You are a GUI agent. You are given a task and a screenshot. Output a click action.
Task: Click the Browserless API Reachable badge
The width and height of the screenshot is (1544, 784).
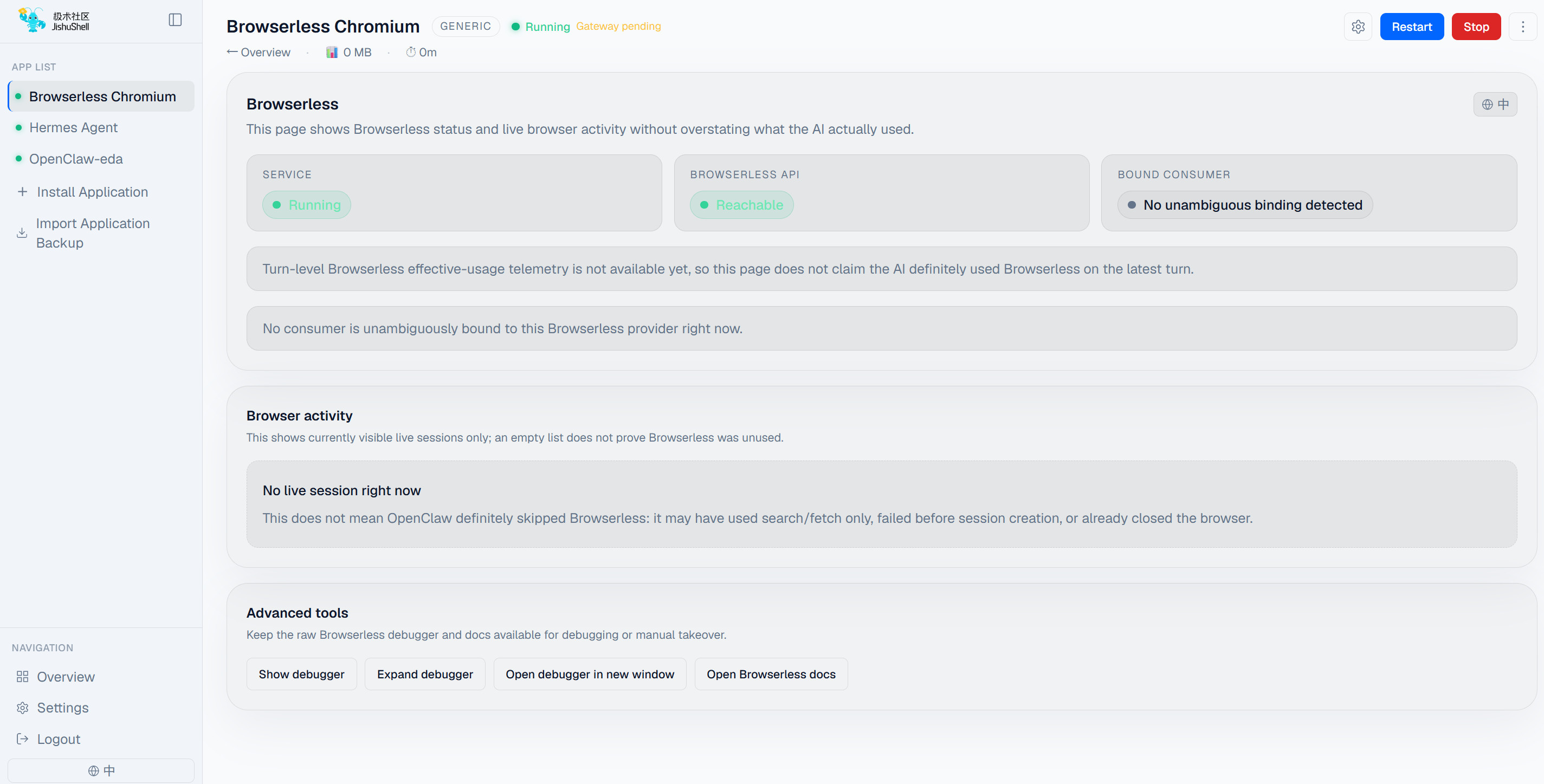pos(741,205)
